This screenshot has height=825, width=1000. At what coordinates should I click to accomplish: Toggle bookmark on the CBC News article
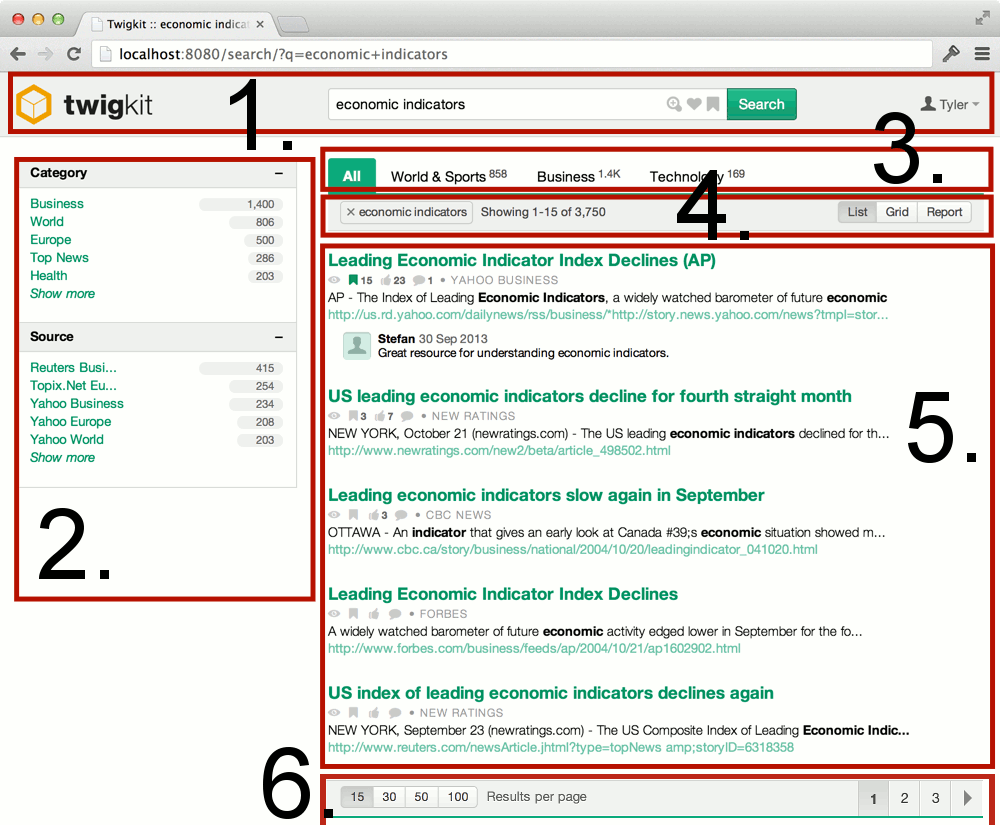coord(352,515)
